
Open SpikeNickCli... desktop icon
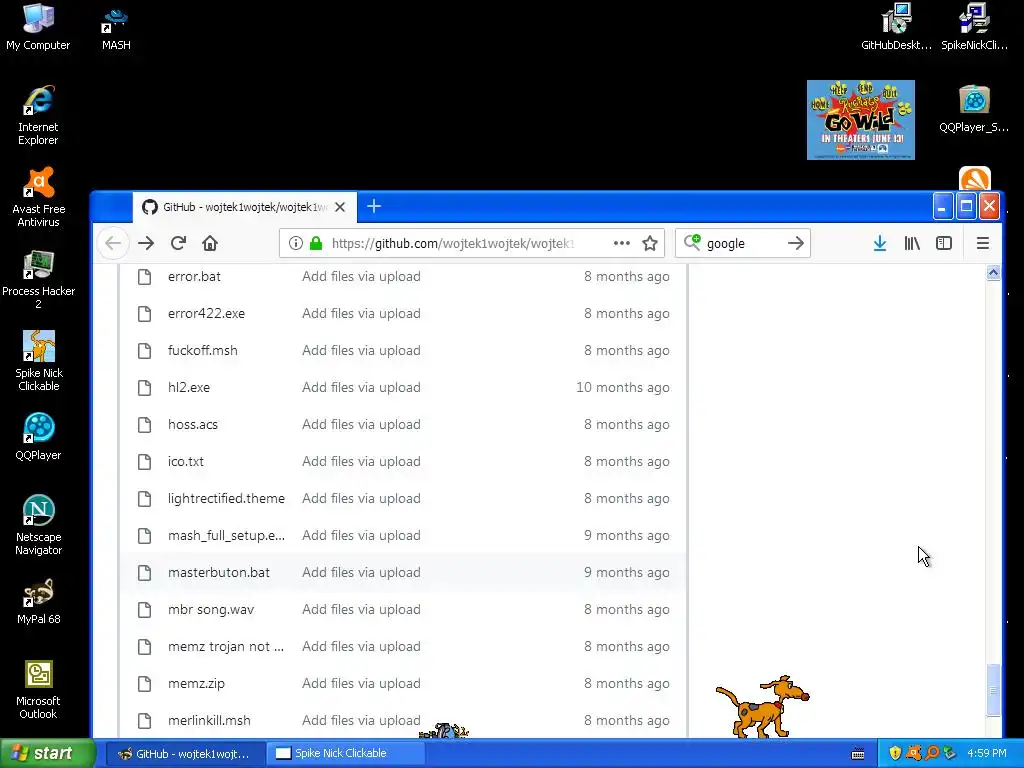[x=974, y=27]
